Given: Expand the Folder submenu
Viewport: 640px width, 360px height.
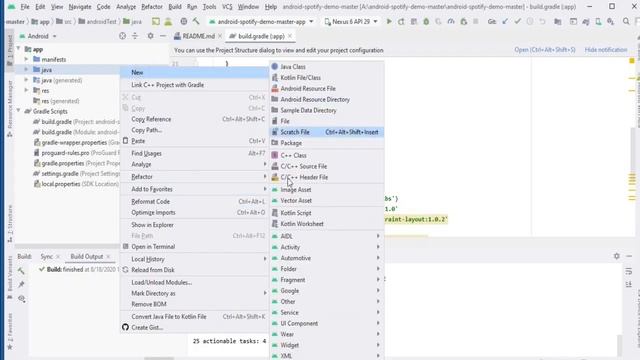Looking at the screenshot, I should click(327, 269).
